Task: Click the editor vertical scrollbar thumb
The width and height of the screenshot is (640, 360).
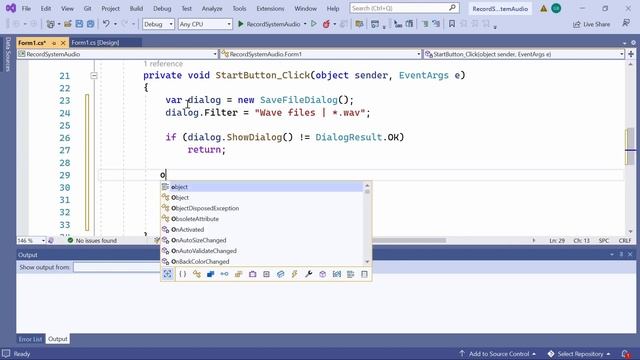Action: [x=630, y=147]
